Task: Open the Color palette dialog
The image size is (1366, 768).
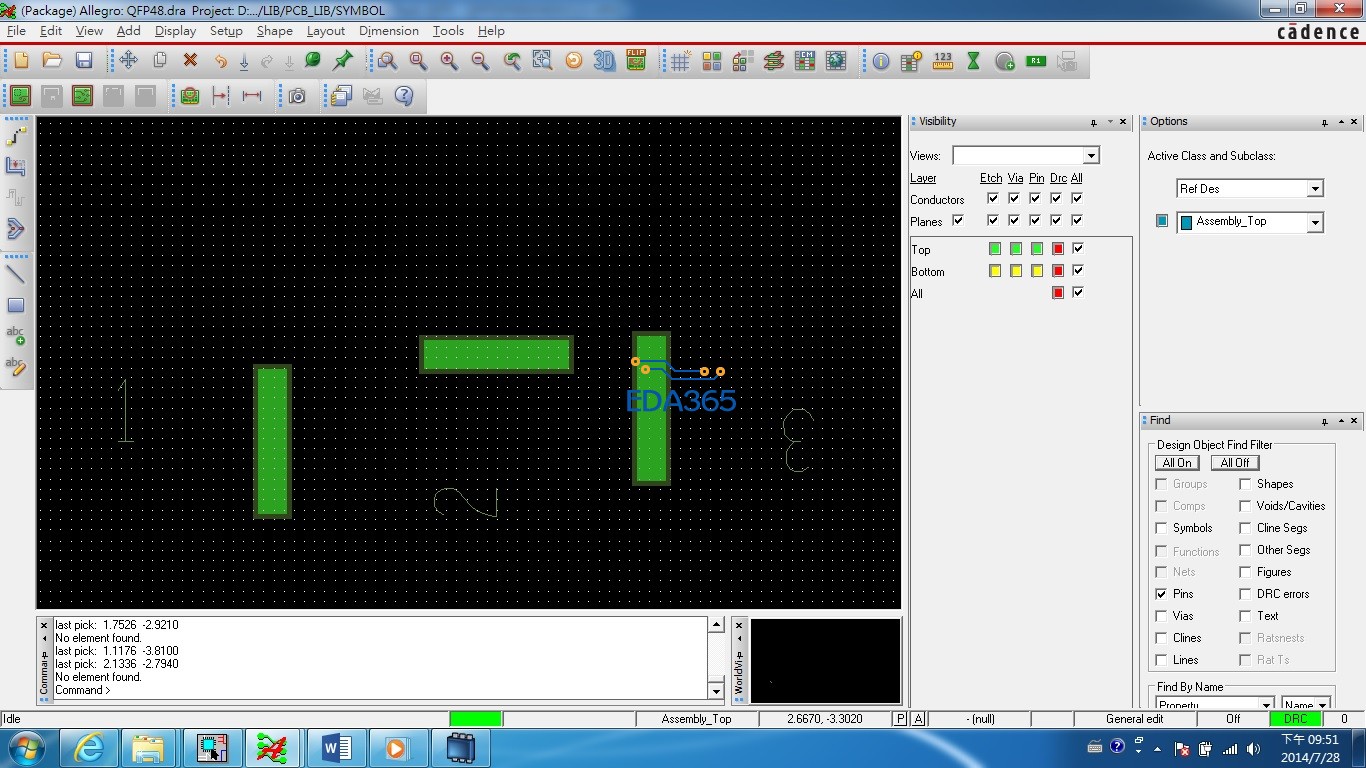Action: pyautogui.click(x=712, y=61)
